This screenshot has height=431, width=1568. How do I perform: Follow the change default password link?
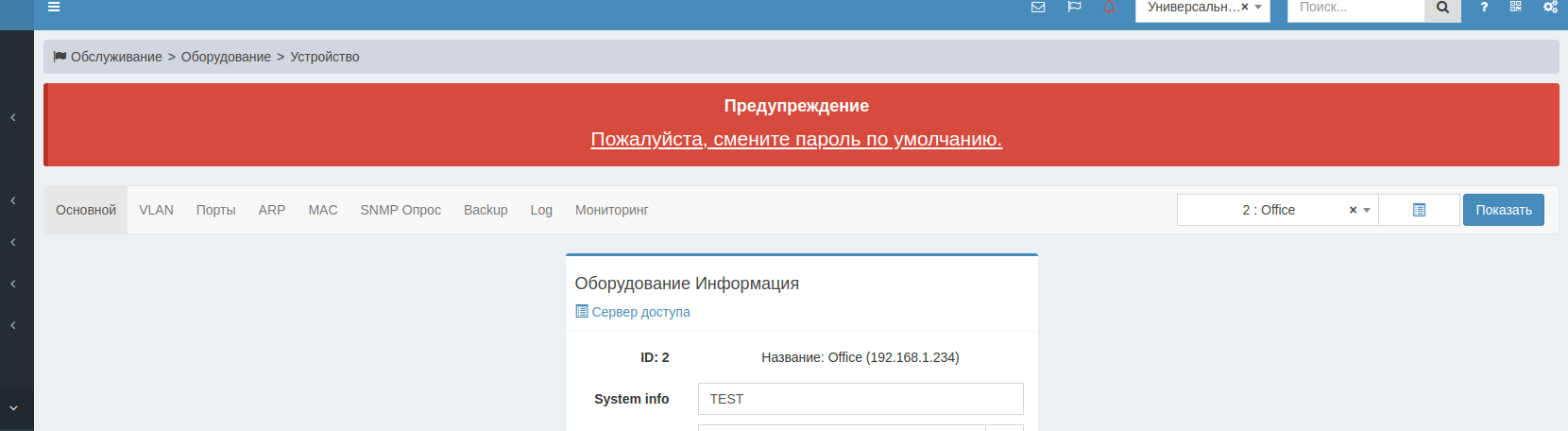[x=796, y=139]
